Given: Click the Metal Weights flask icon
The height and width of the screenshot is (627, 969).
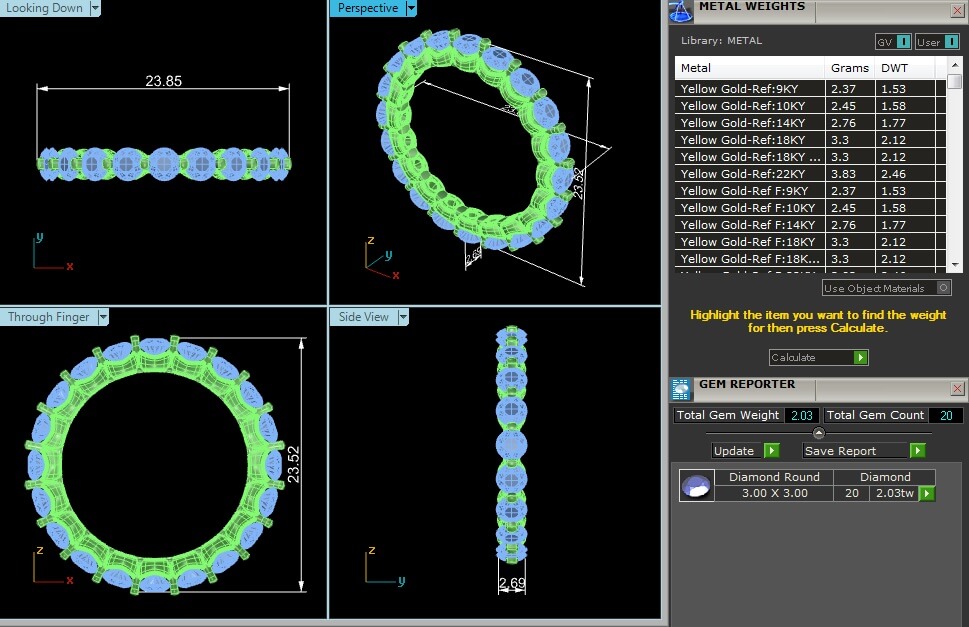Looking at the screenshot, I should click(680, 10).
